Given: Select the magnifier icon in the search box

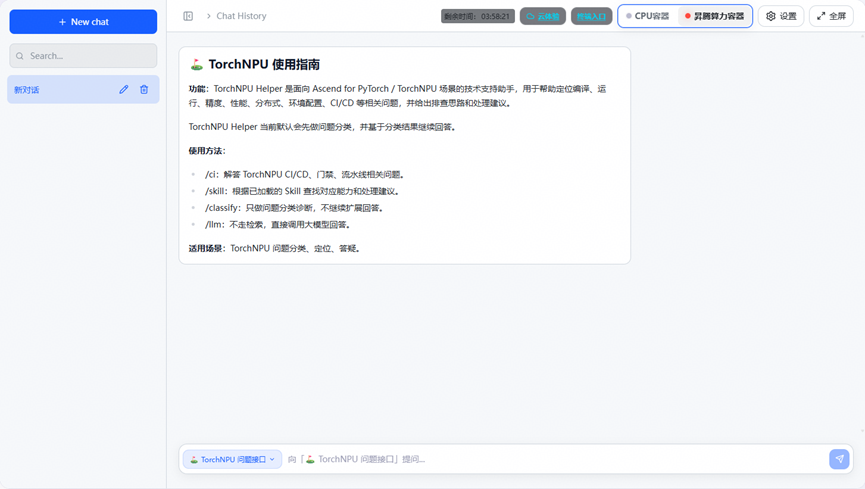Looking at the screenshot, I should [x=20, y=56].
